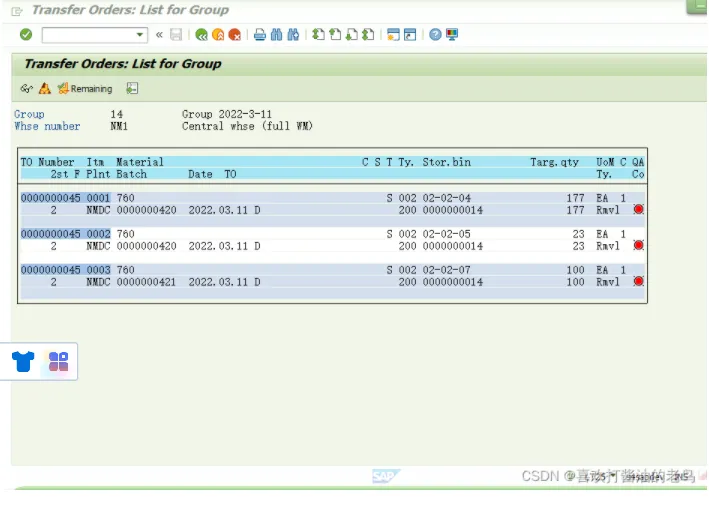The width and height of the screenshot is (709, 511).
Task: Jump to last page icon
Action: point(369,35)
